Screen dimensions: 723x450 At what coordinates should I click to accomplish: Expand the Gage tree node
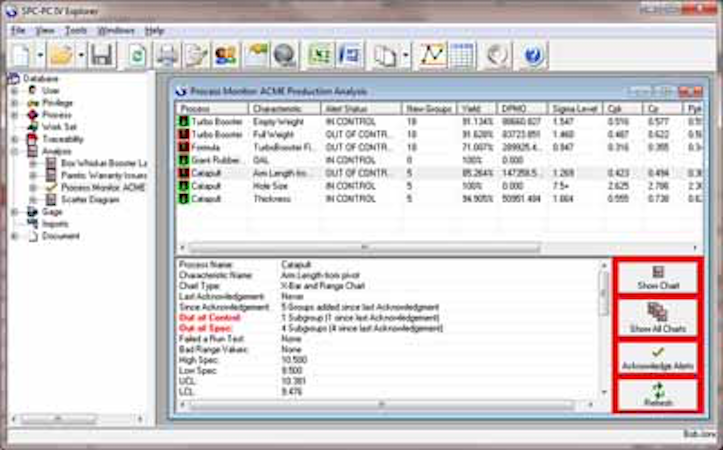(x=14, y=212)
